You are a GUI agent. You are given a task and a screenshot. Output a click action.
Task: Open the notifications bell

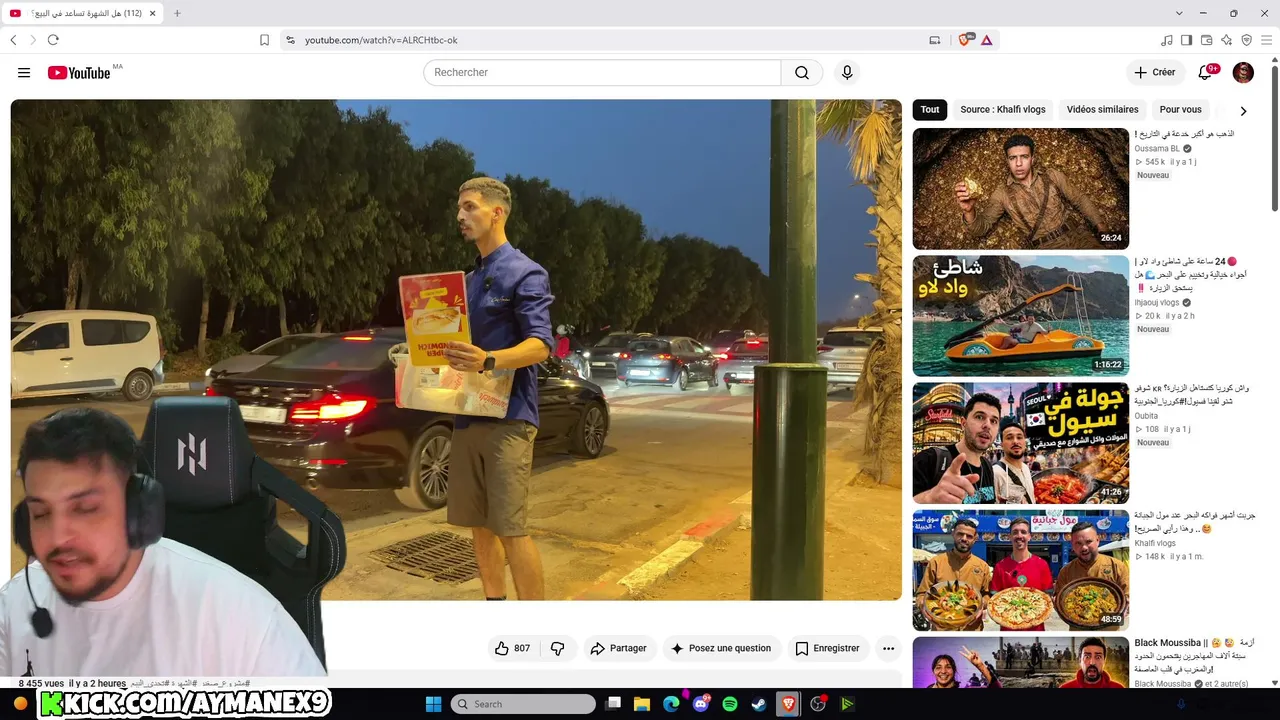click(x=1205, y=72)
